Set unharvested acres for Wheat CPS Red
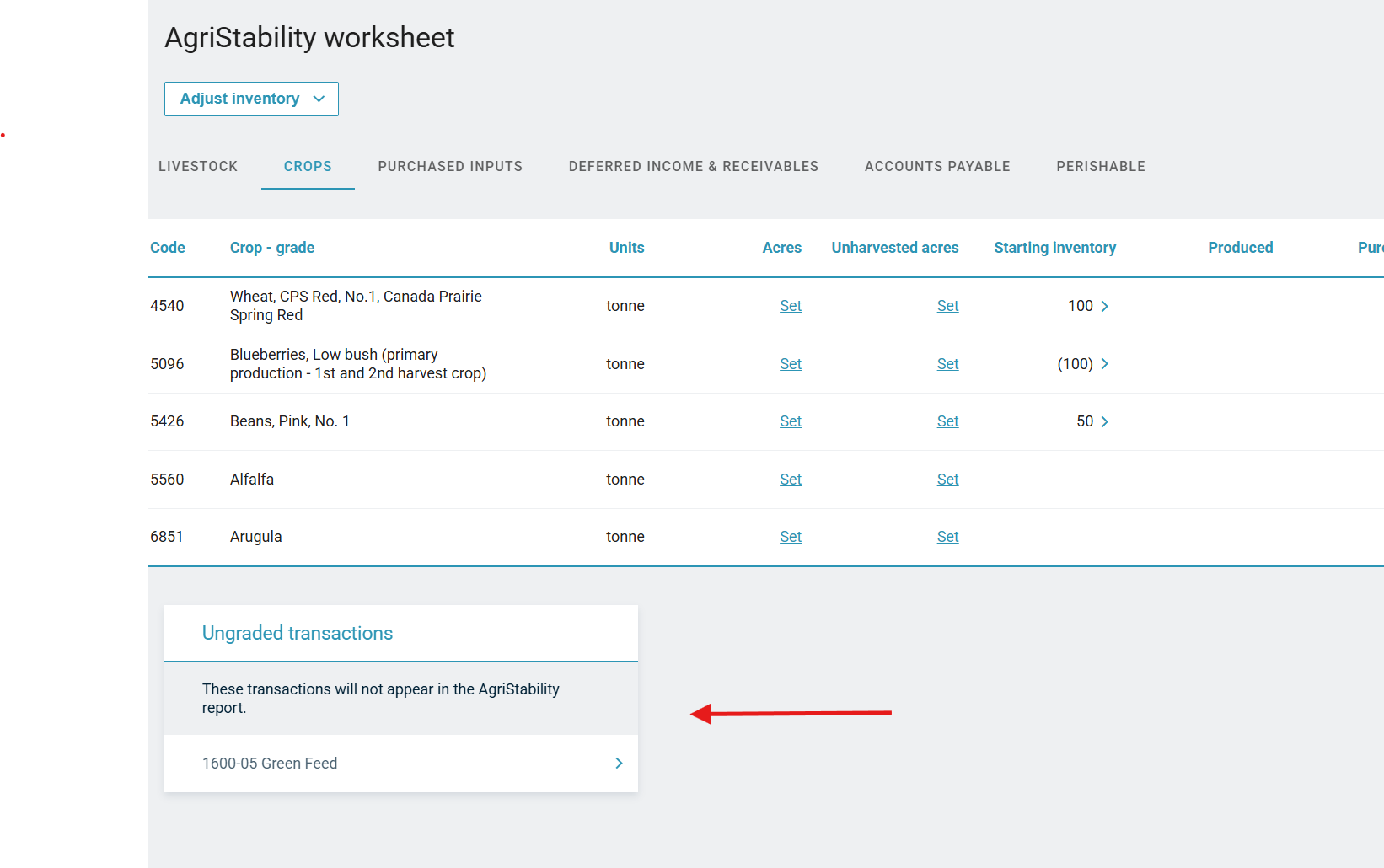Screen dimensions: 1384x868 click(x=947, y=306)
